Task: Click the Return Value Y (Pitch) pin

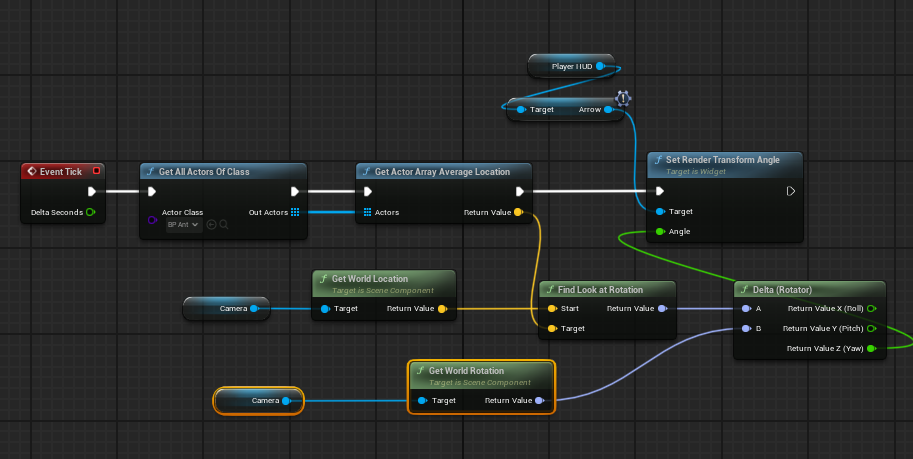Action: 872,329
